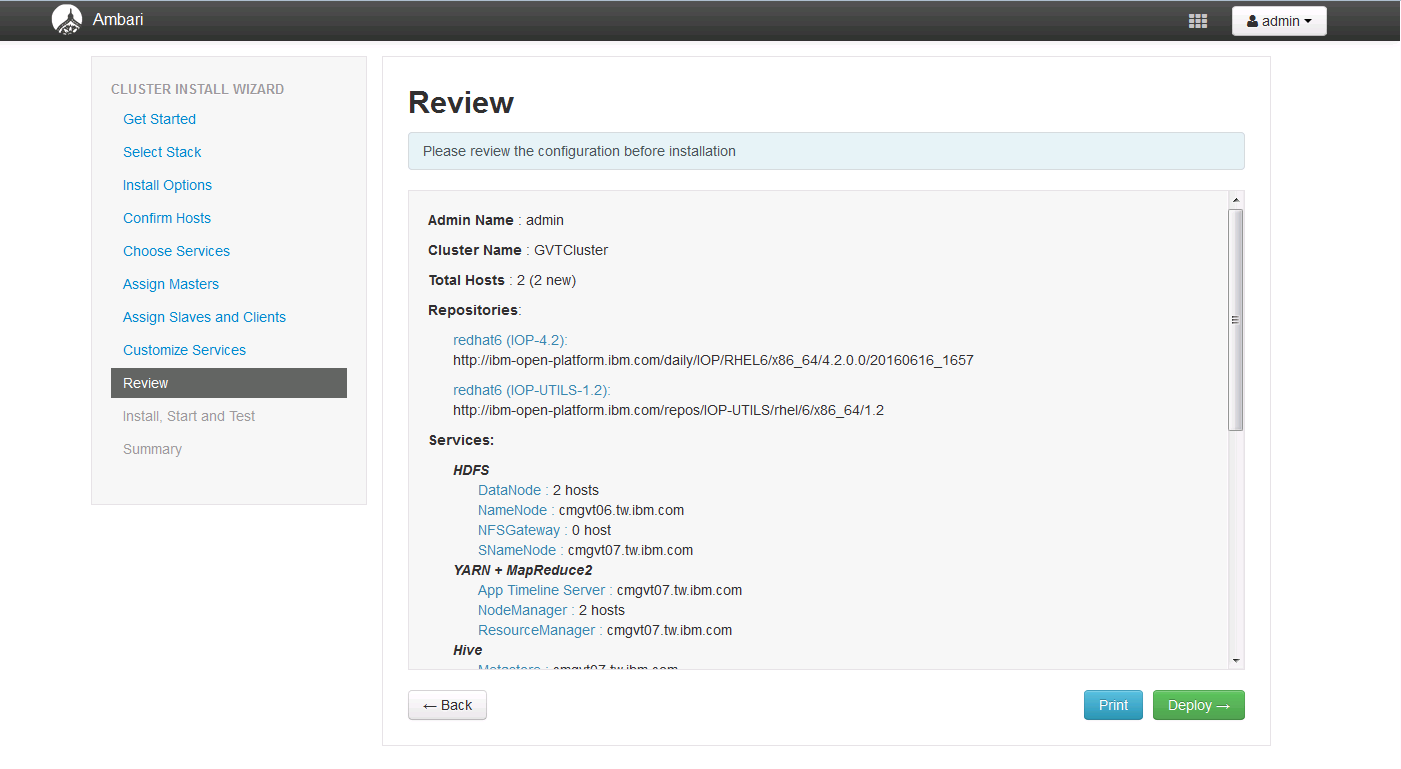Screen dimensions: 1401x769
Task: Open the views grid icon
Action: (x=1197, y=21)
